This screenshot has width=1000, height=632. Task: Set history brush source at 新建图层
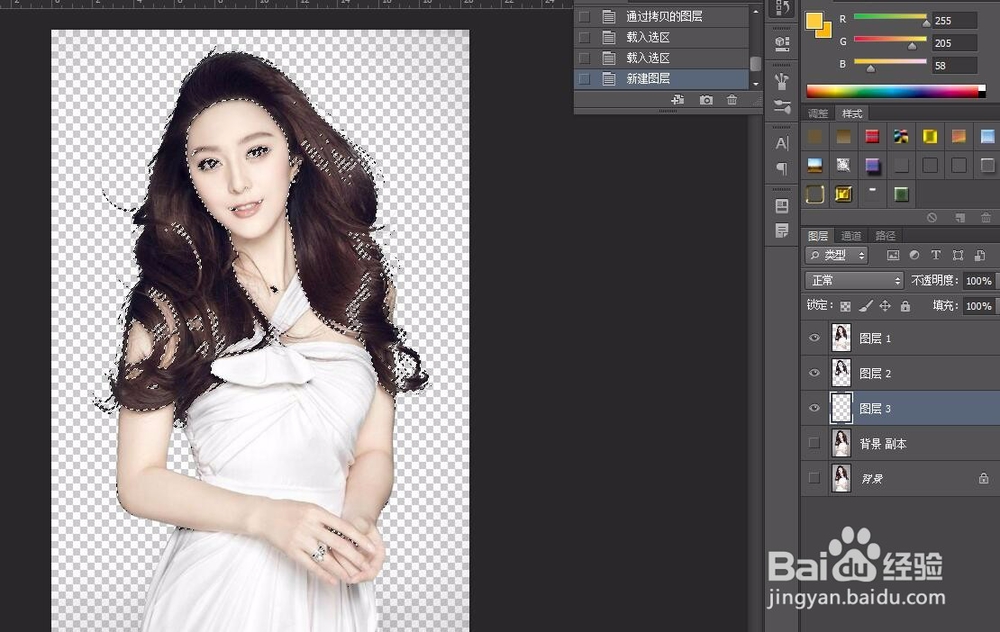[584, 78]
